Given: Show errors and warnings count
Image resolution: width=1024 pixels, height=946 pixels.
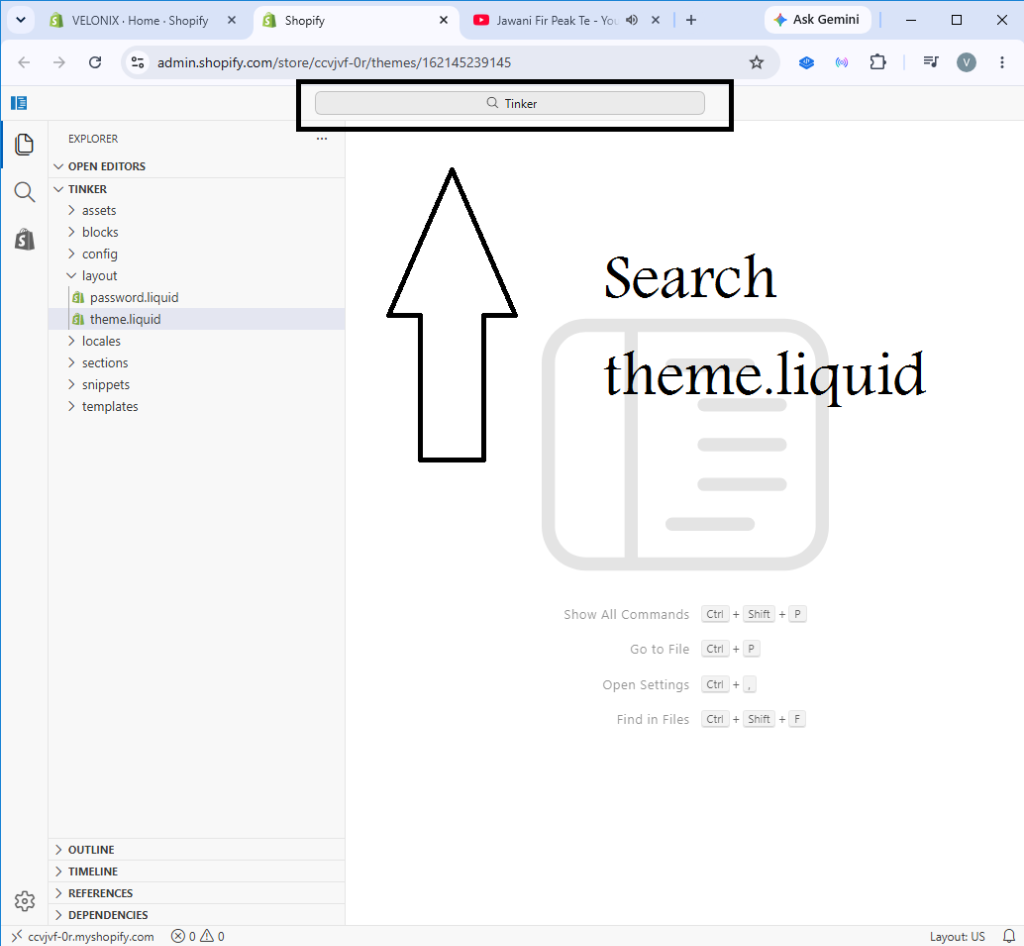Looking at the screenshot, I should point(198,936).
